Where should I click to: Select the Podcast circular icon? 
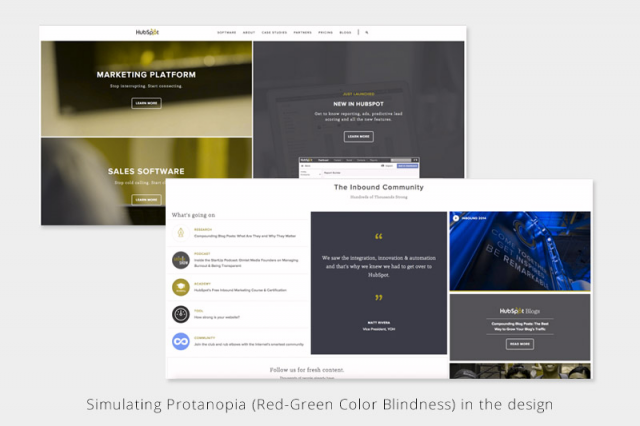pyautogui.click(x=181, y=259)
